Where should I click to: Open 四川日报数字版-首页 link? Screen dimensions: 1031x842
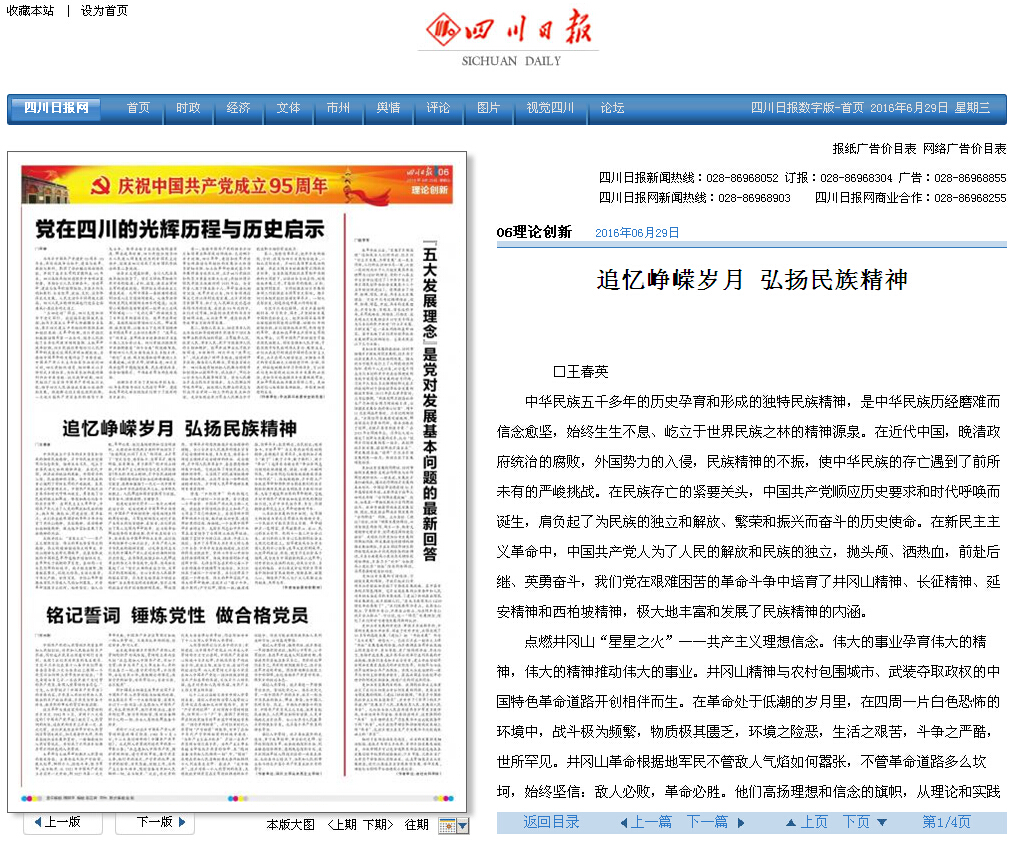[807, 108]
